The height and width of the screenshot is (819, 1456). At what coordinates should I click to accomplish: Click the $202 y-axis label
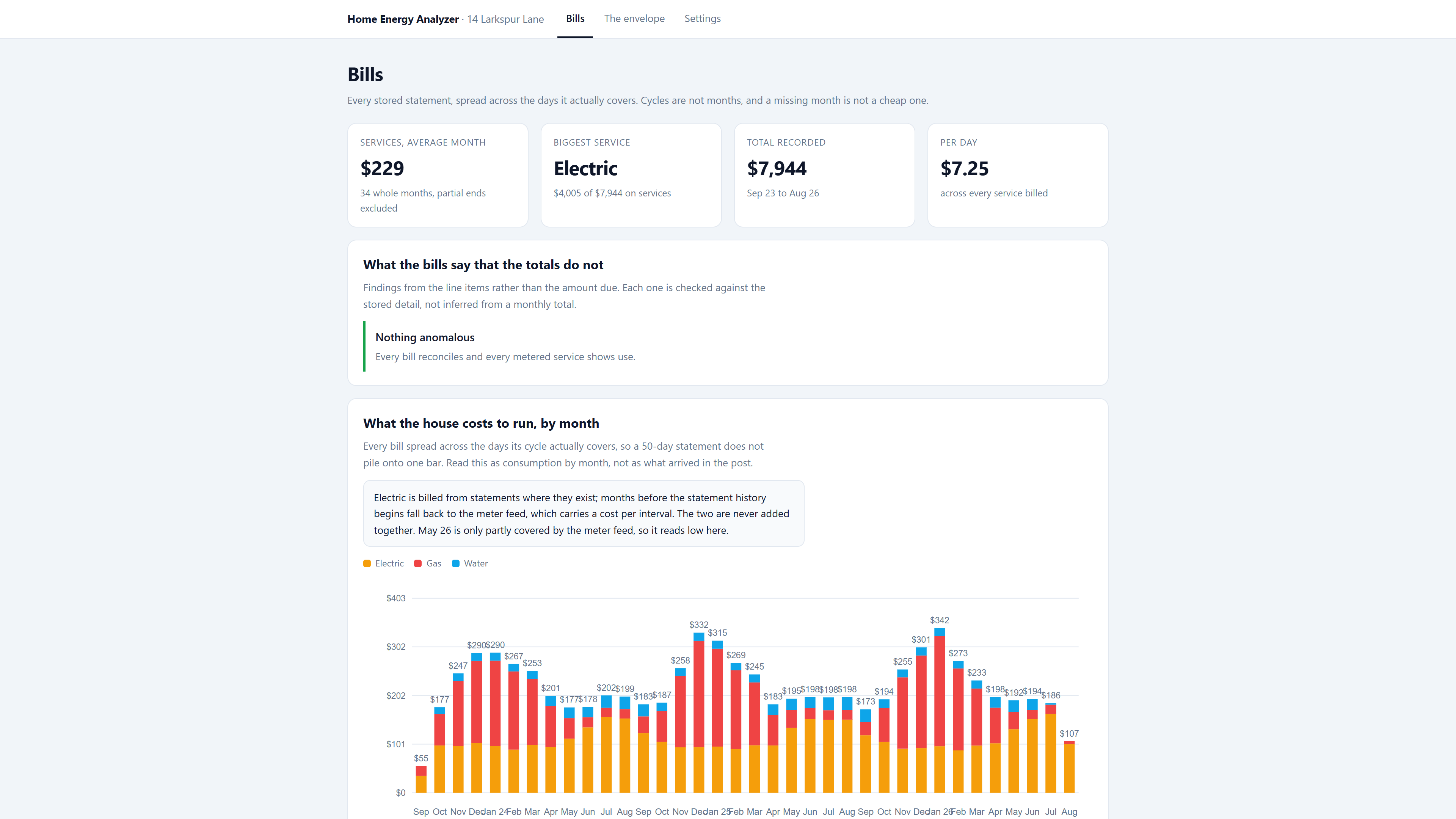395,696
